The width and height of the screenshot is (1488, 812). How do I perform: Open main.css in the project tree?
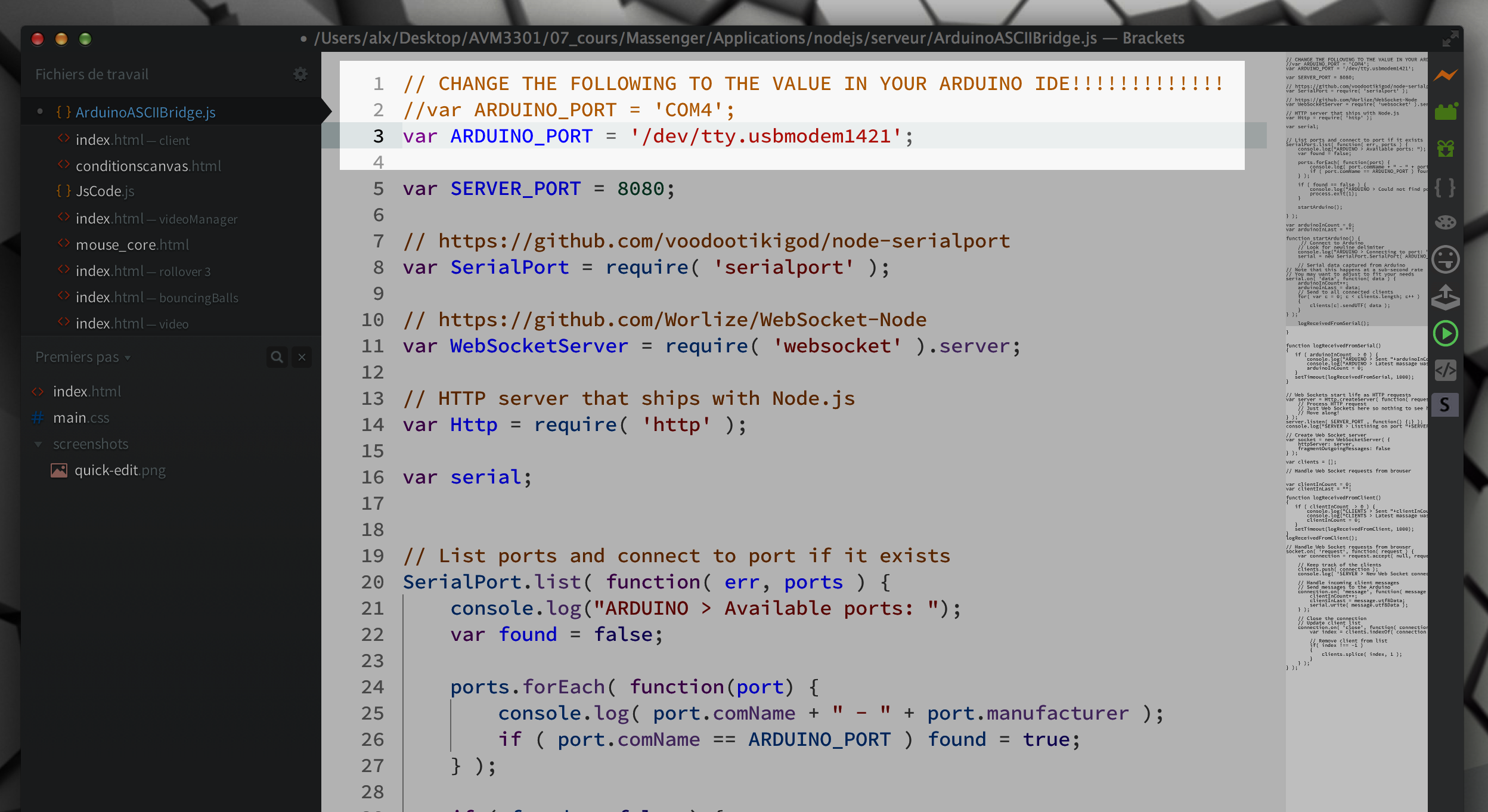pyautogui.click(x=81, y=417)
